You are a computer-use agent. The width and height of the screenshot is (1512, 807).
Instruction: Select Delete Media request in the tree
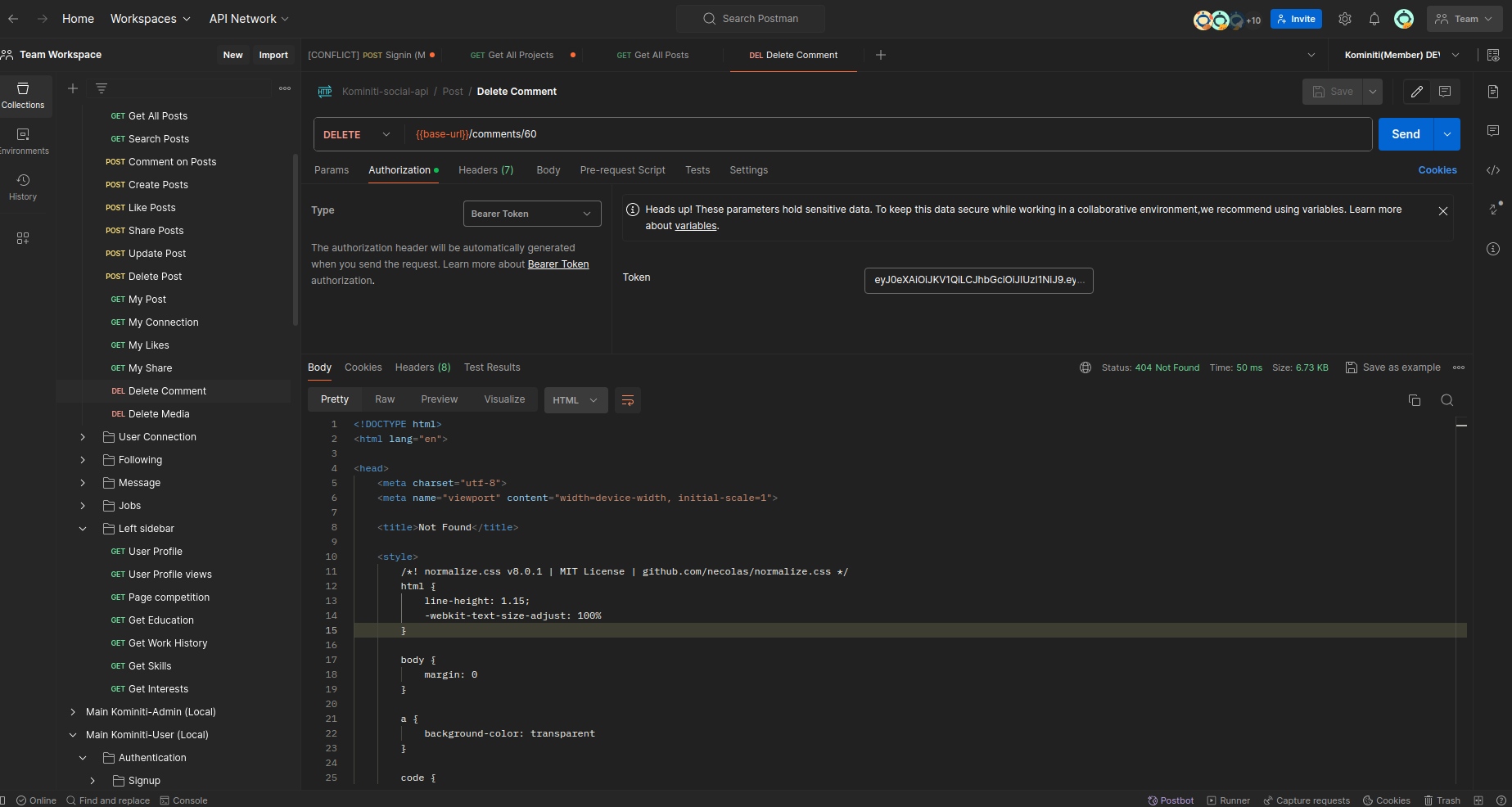(159, 414)
